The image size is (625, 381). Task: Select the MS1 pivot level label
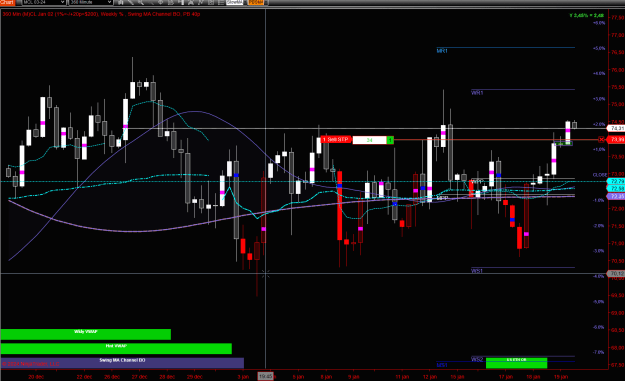(442, 365)
